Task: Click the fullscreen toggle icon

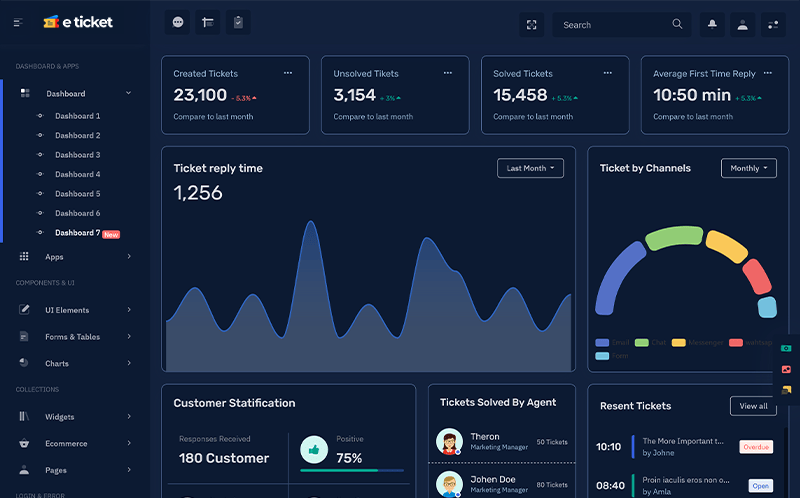Action: (531, 25)
